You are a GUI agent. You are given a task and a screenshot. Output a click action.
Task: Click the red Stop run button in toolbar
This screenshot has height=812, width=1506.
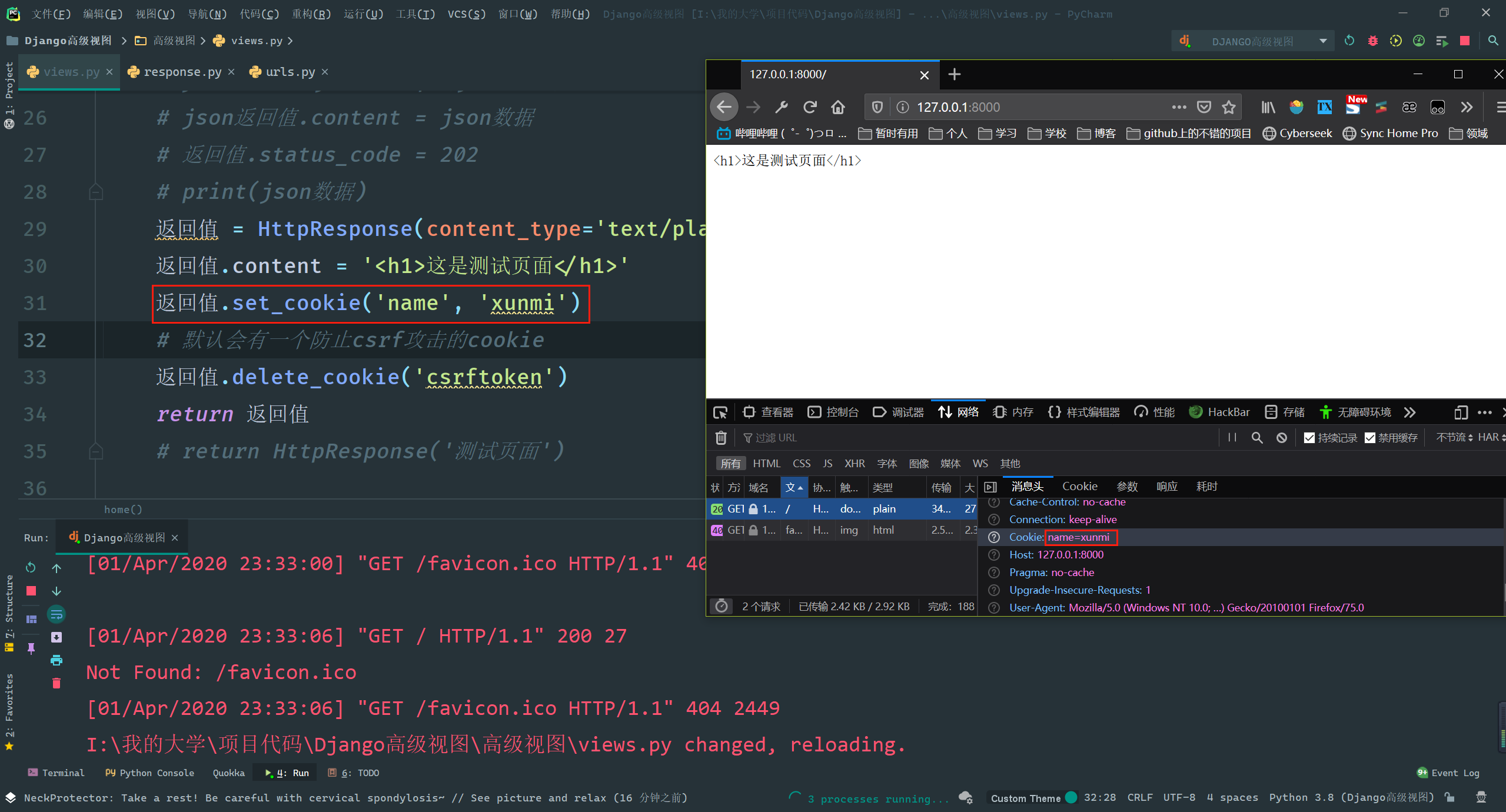pyautogui.click(x=1465, y=41)
